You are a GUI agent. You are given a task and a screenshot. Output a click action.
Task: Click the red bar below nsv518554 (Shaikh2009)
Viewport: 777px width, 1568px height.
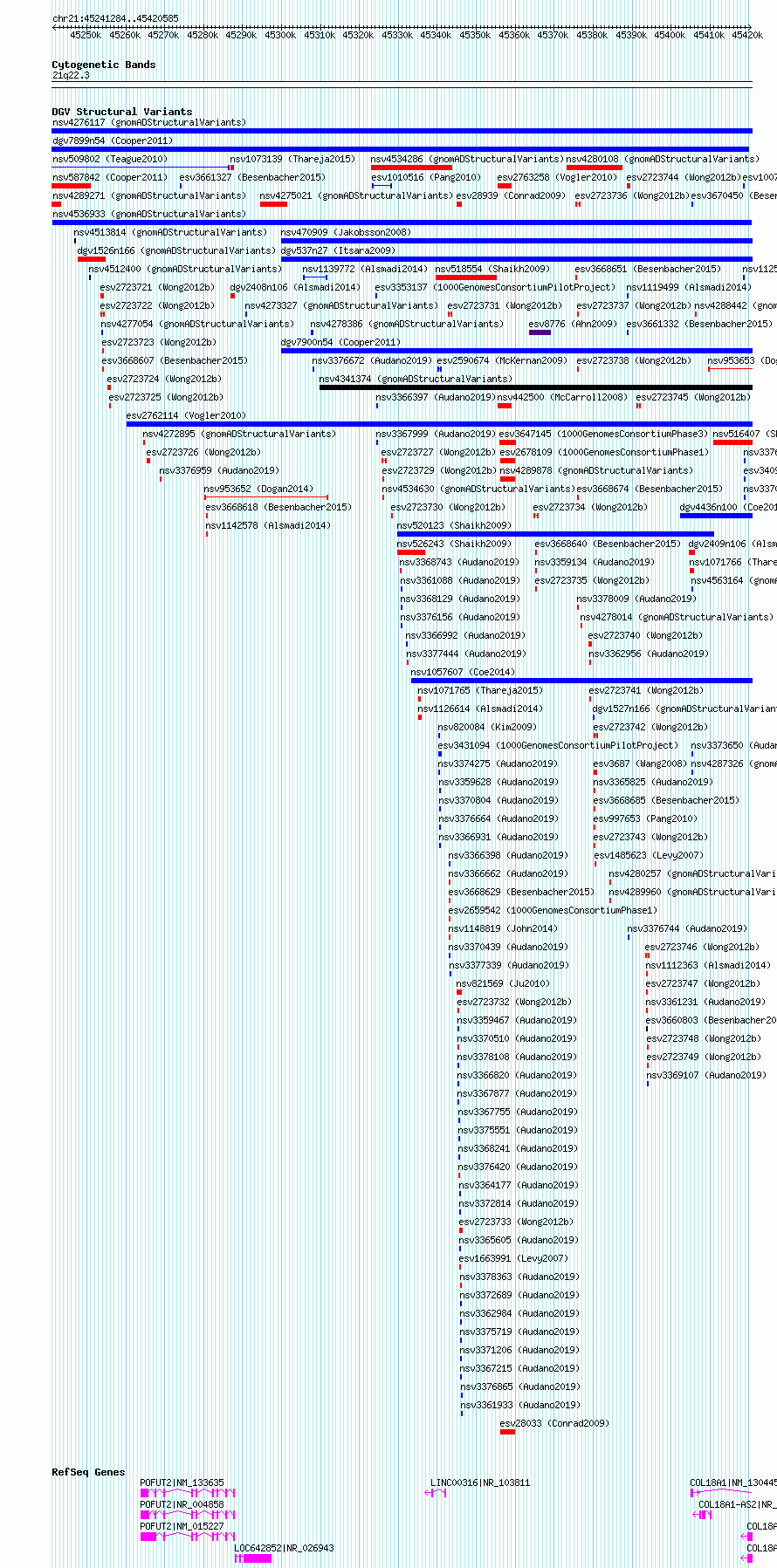point(465,277)
